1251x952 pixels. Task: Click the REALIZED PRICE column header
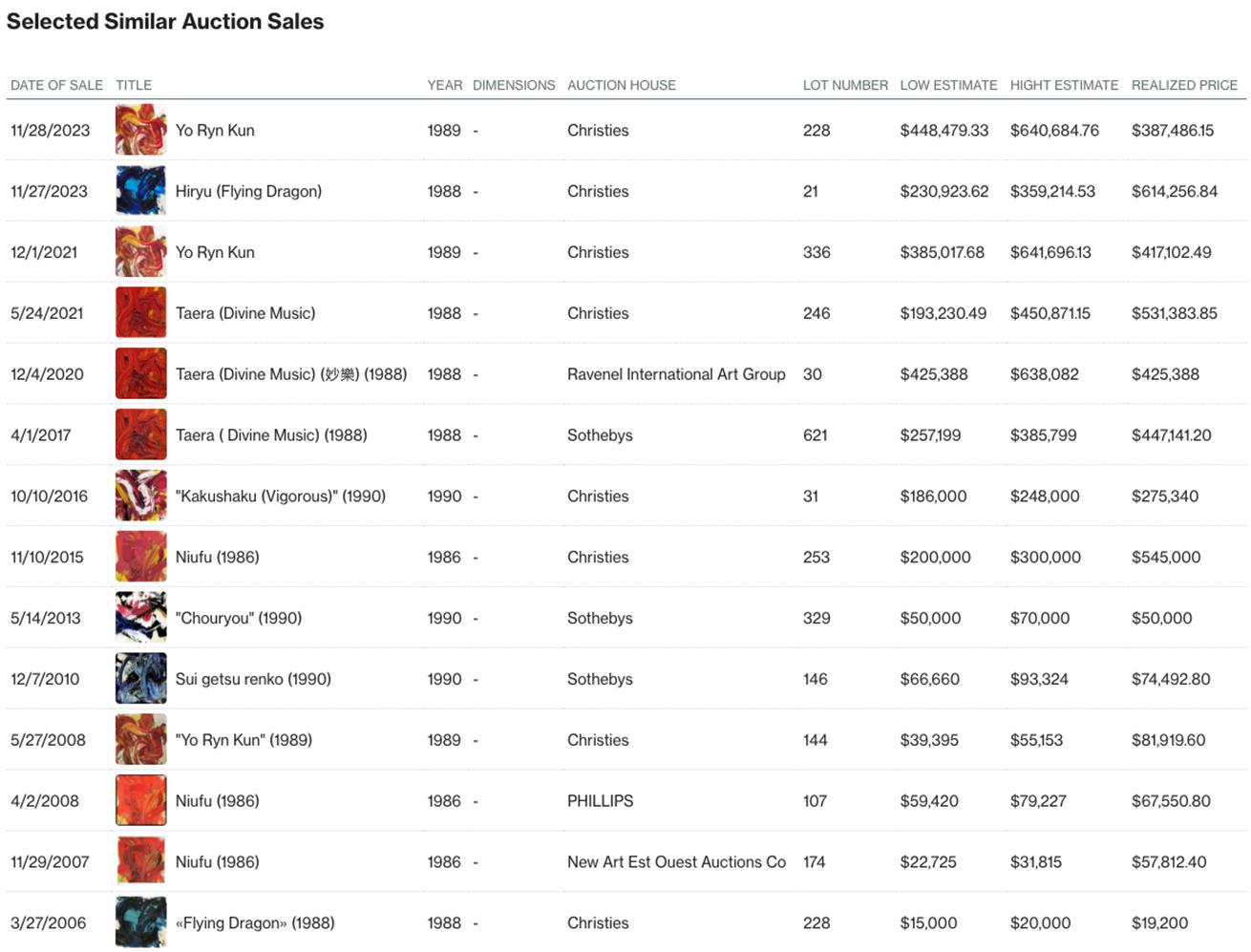coord(1184,85)
